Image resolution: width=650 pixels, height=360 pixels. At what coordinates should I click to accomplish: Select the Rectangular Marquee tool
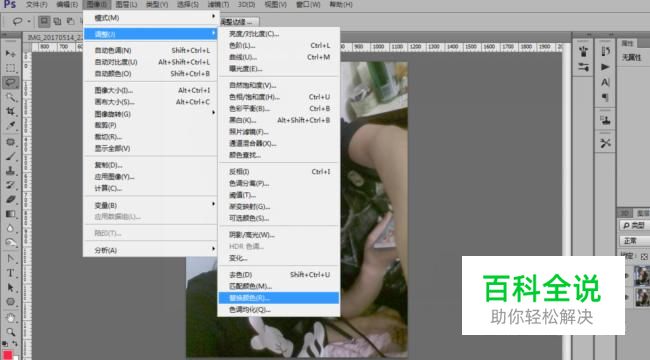point(10,68)
